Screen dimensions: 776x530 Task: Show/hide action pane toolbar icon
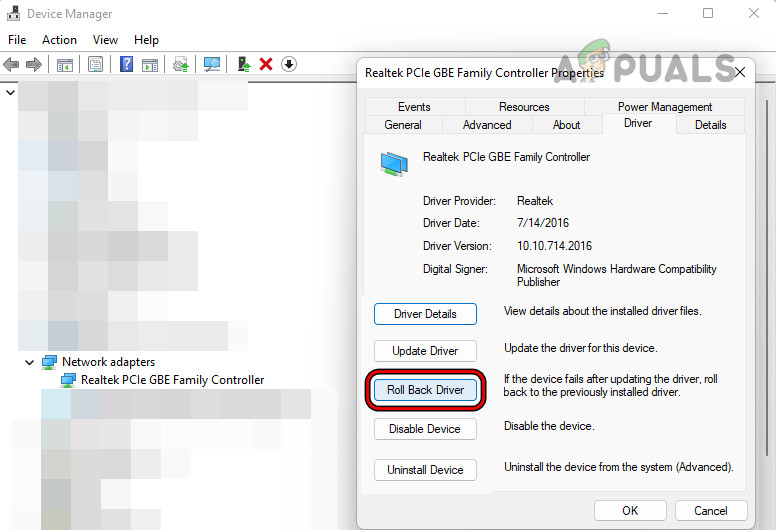pos(150,64)
